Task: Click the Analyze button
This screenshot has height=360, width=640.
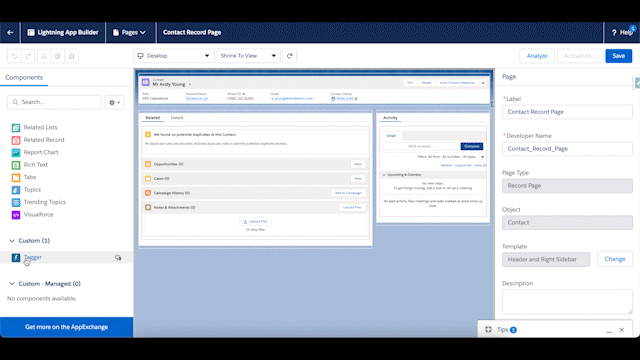Action: [x=537, y=56]
